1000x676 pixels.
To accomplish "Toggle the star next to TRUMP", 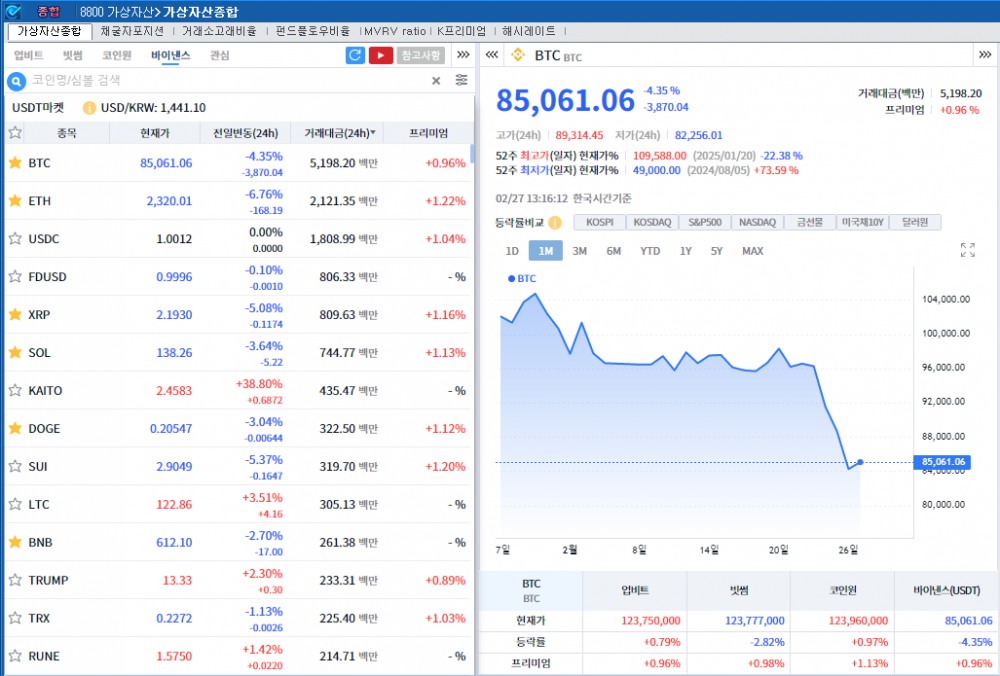I will (x=15, y=580).
